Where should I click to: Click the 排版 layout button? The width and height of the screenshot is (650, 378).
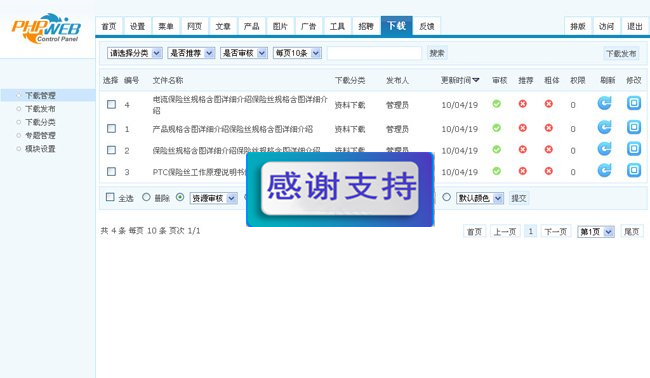tap(578, 26)
